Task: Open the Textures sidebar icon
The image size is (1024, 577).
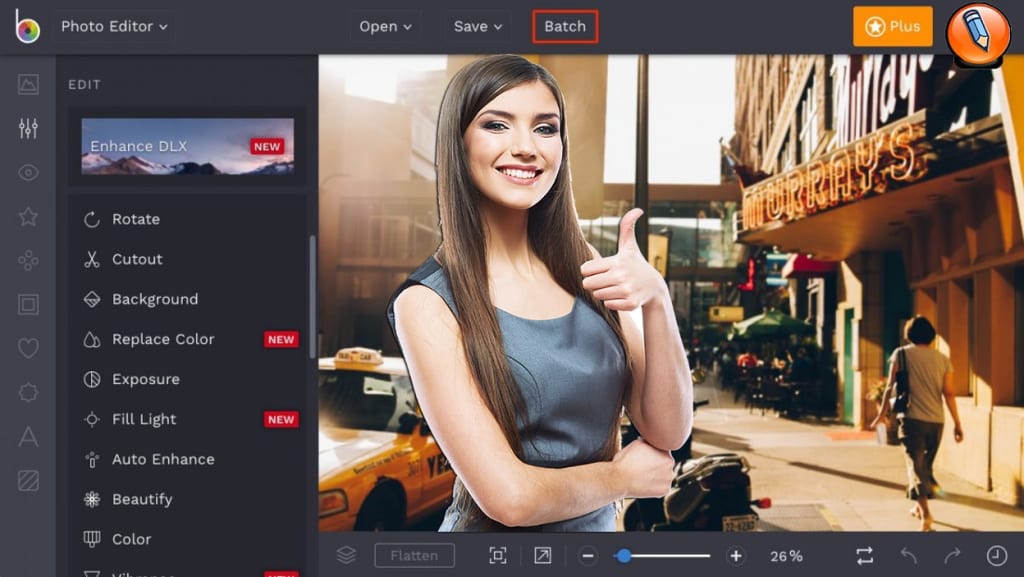Action: point(28,480)
